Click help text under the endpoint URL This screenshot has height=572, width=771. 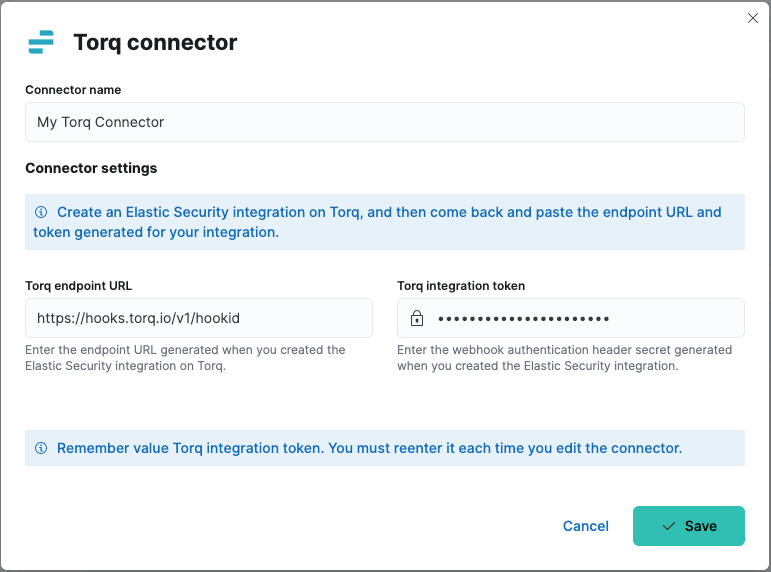[x=185, y=358]
